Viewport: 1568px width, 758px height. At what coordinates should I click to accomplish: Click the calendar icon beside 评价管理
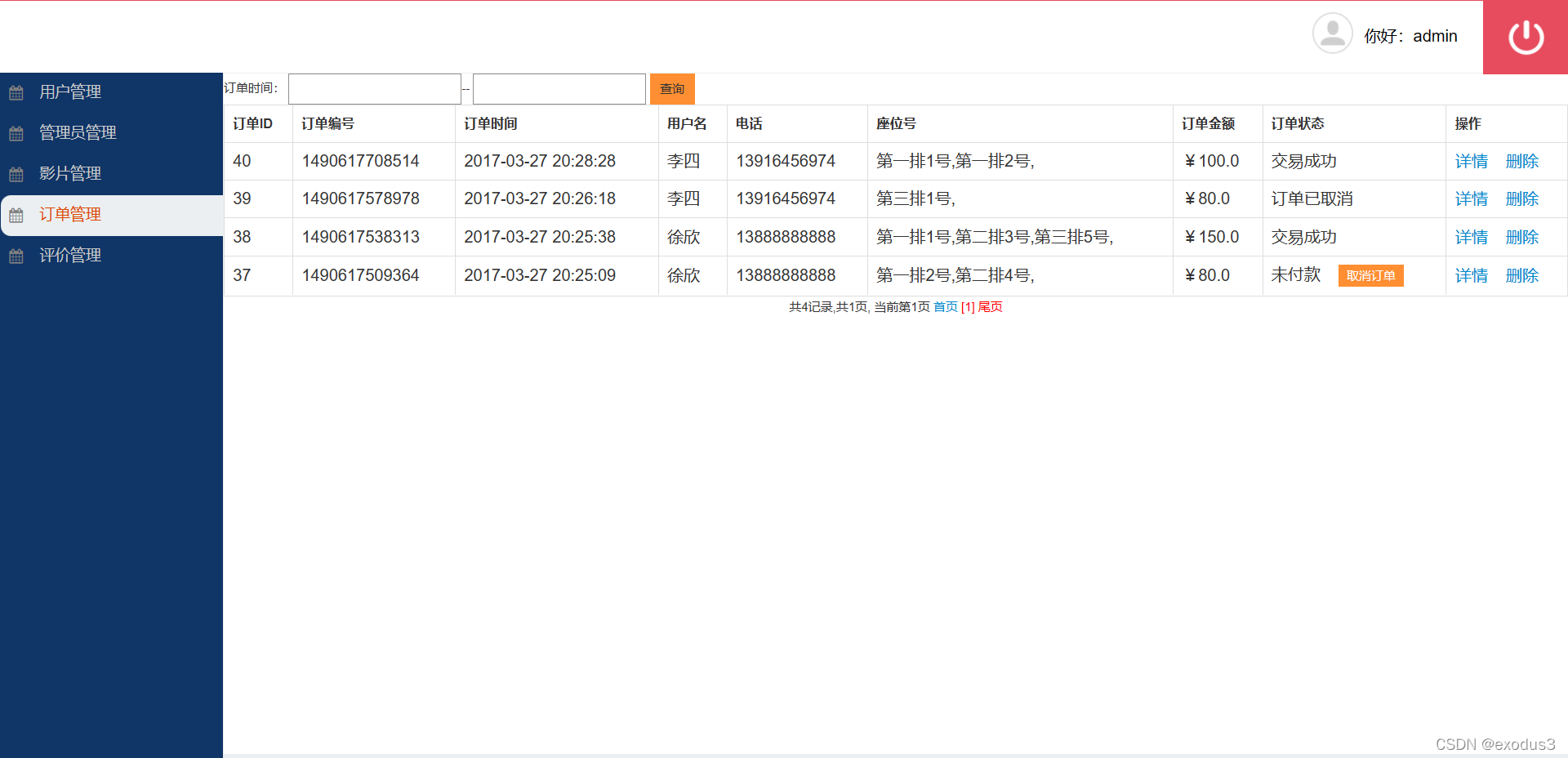click(16, 256)
